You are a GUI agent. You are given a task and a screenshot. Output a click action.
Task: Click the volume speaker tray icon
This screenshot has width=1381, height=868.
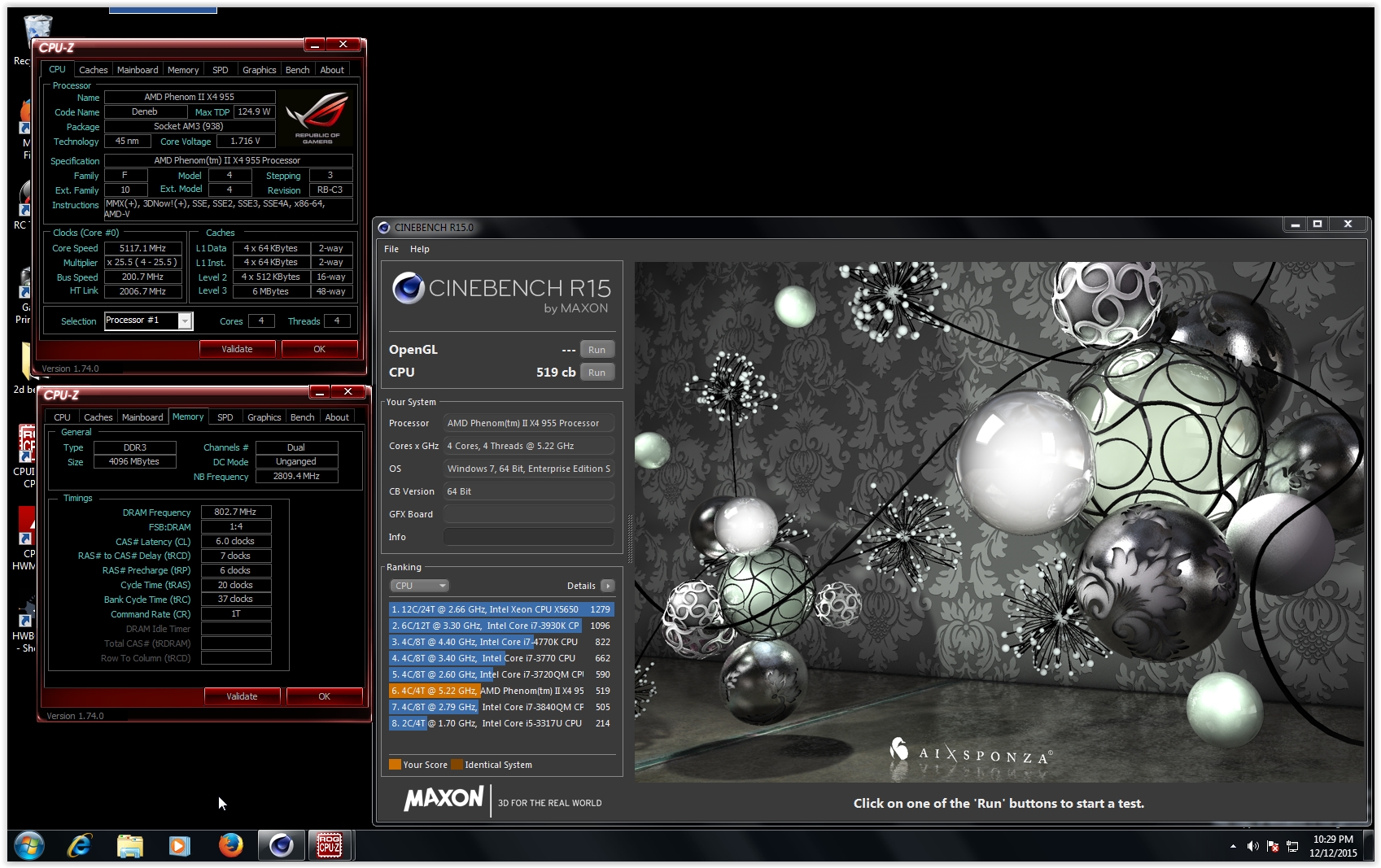pyautogui.click(x=1252, y=846)
